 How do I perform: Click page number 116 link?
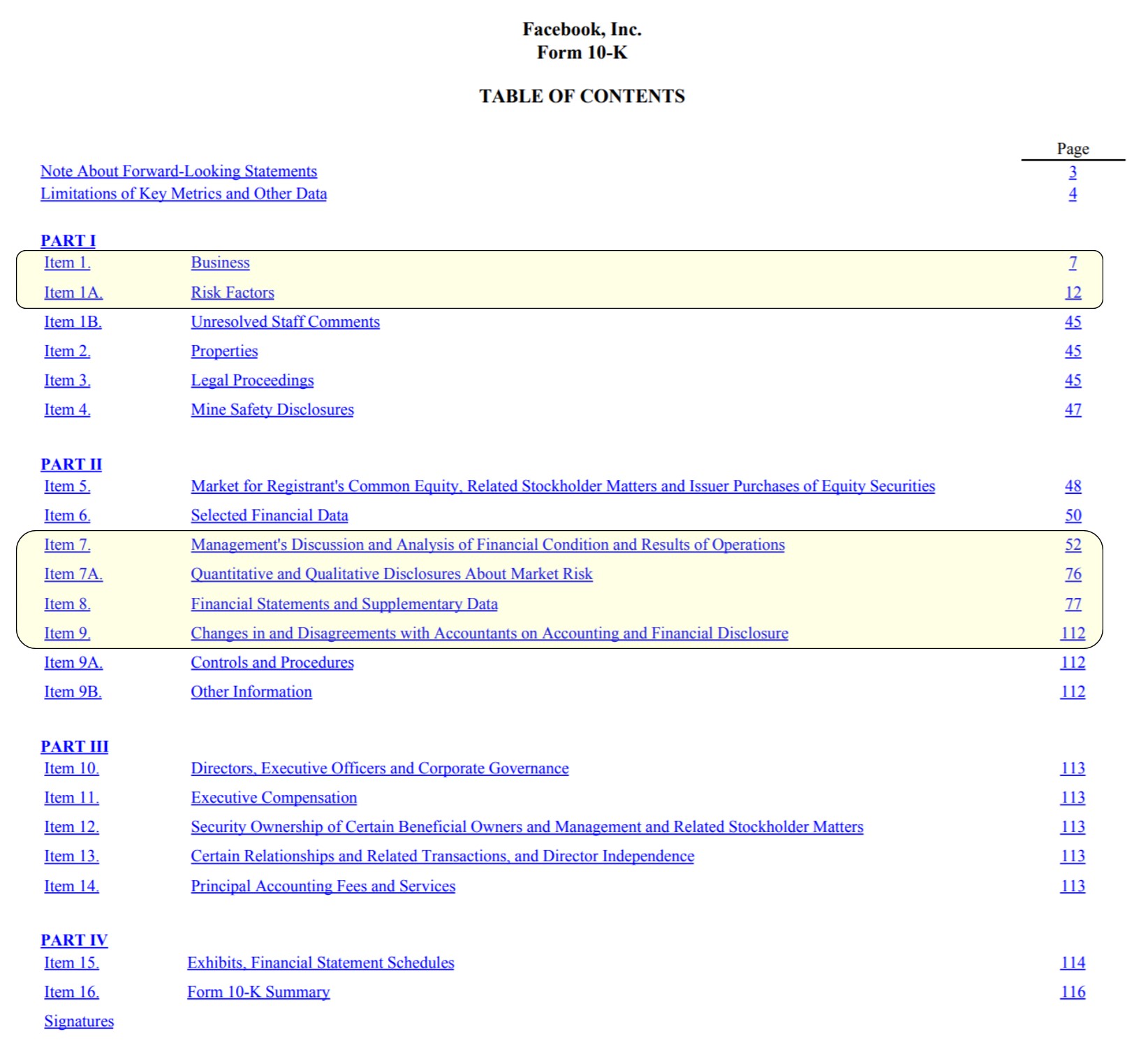pos(1073,992)
